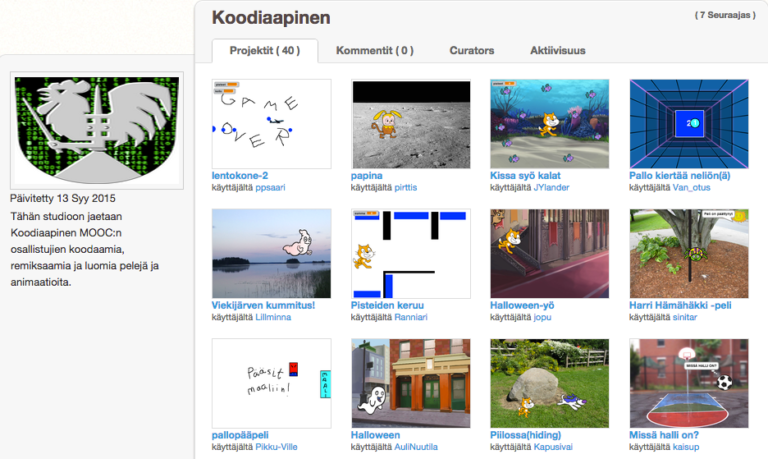
Task: Click the Piilossa(hiding) title link
Action: [526, 435]
